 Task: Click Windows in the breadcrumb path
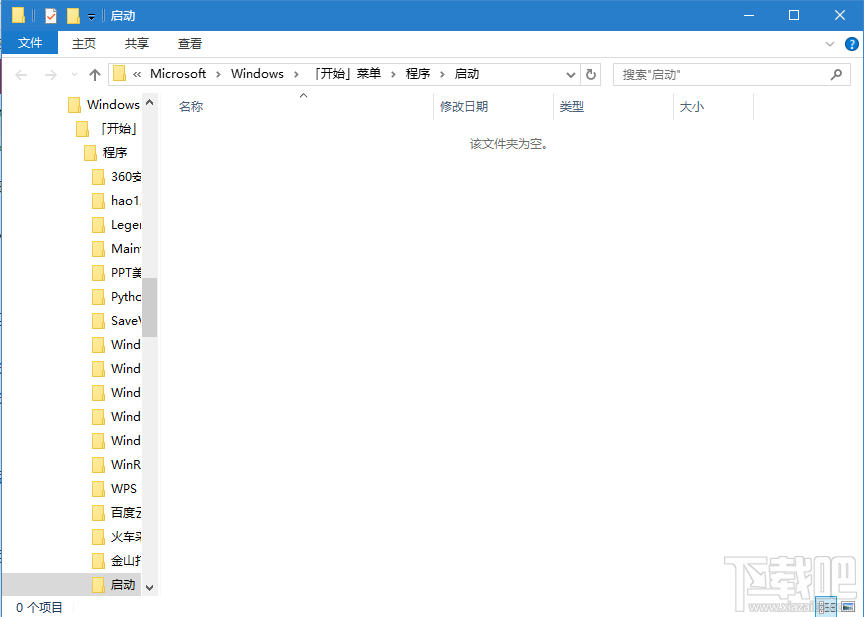point(257,74)
